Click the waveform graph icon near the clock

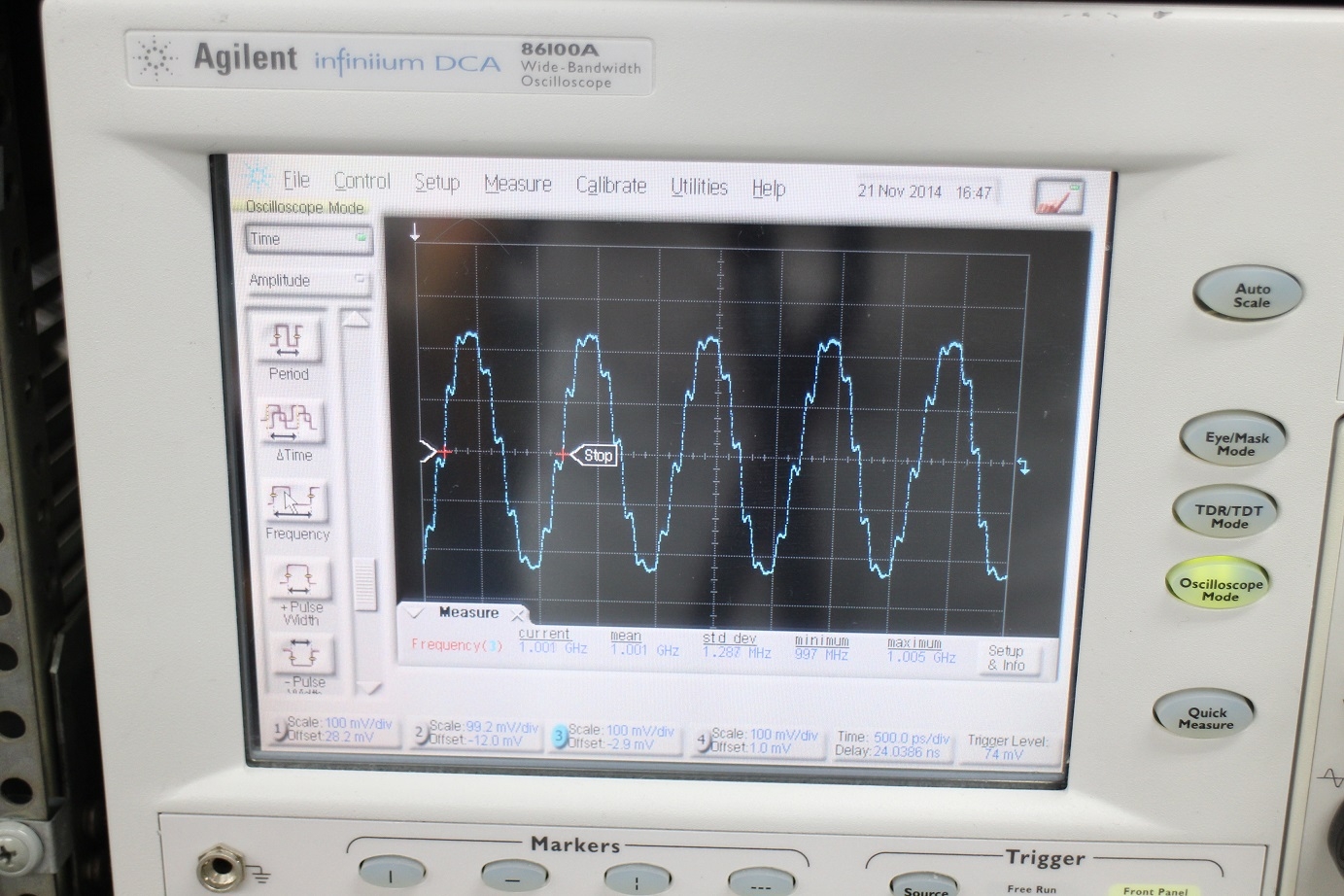click(x=1057, y=195)
